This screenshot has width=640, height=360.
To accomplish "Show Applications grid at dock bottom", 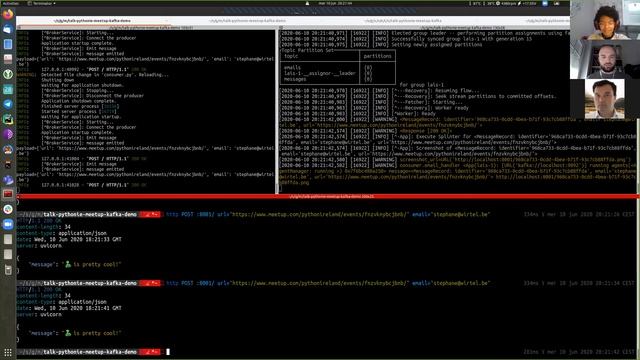I will [x=8, y=352].
